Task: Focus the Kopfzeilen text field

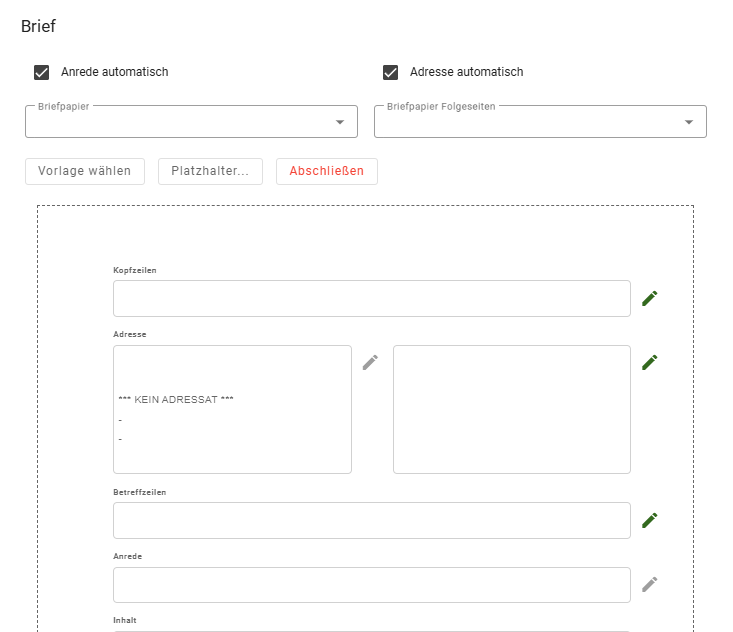Action: click(371, 298)
